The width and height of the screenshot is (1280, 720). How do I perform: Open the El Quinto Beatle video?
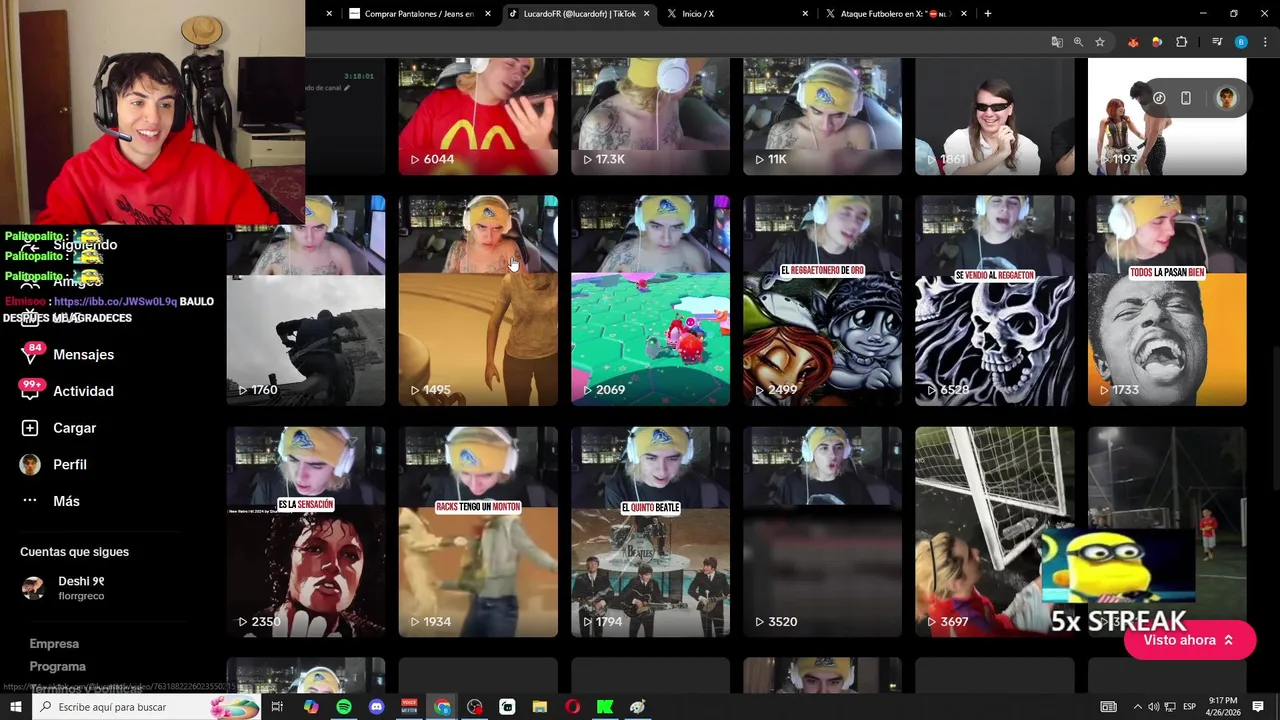tap(650, 532)
